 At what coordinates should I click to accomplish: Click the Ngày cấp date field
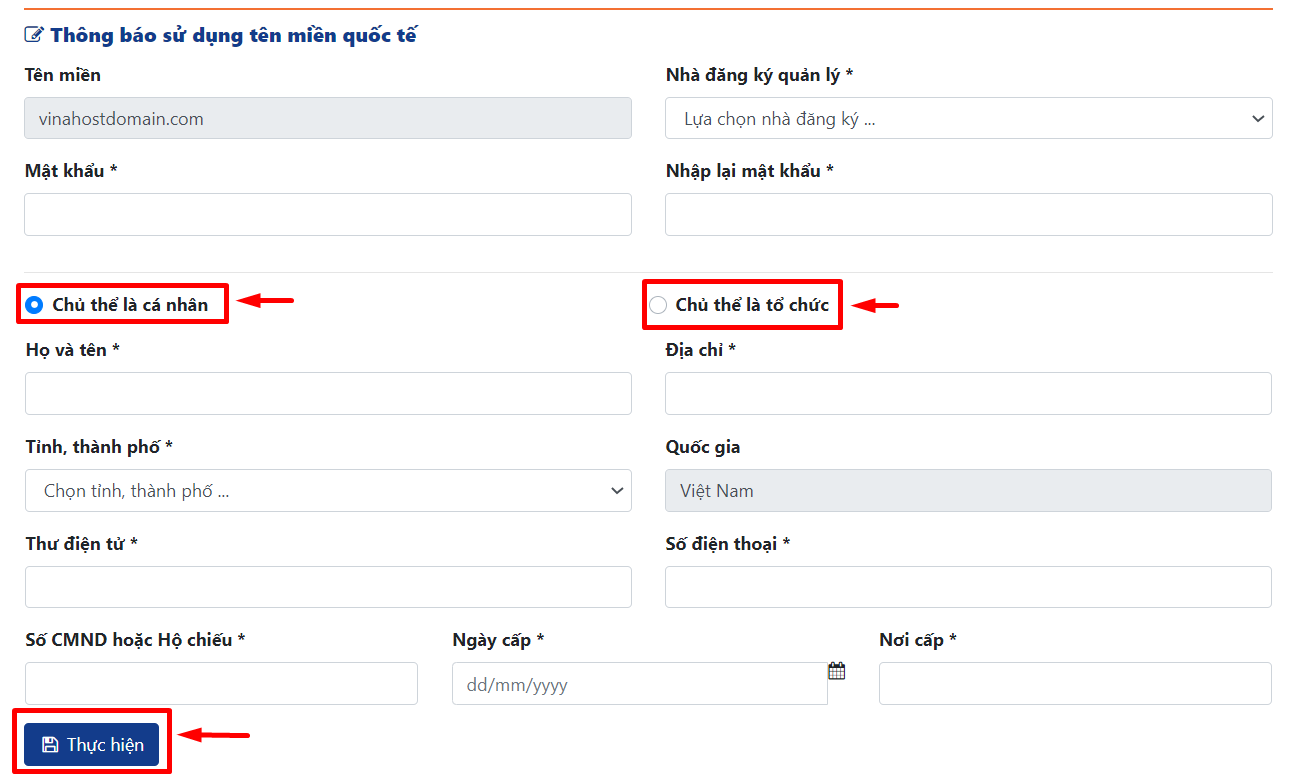[640, 684]
